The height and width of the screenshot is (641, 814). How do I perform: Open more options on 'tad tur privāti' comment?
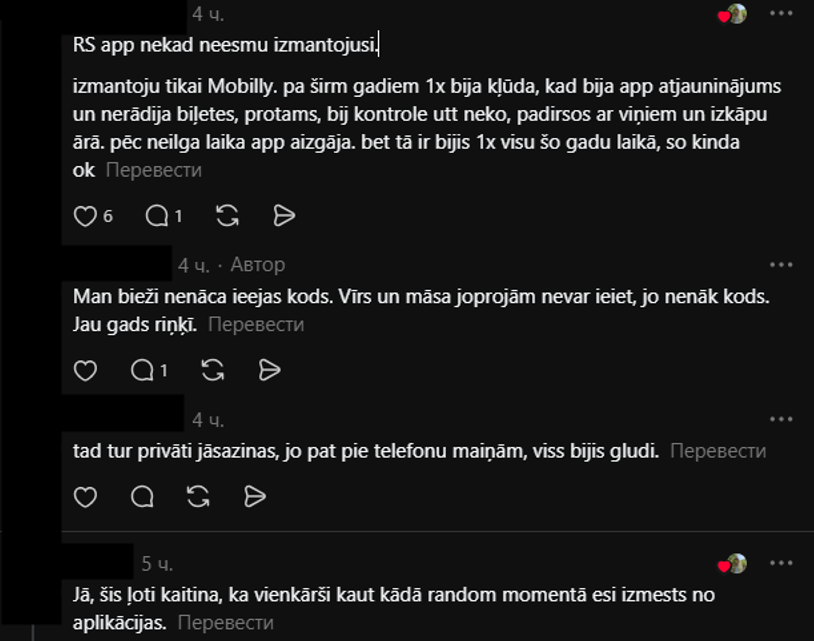[x=781, y=419]
